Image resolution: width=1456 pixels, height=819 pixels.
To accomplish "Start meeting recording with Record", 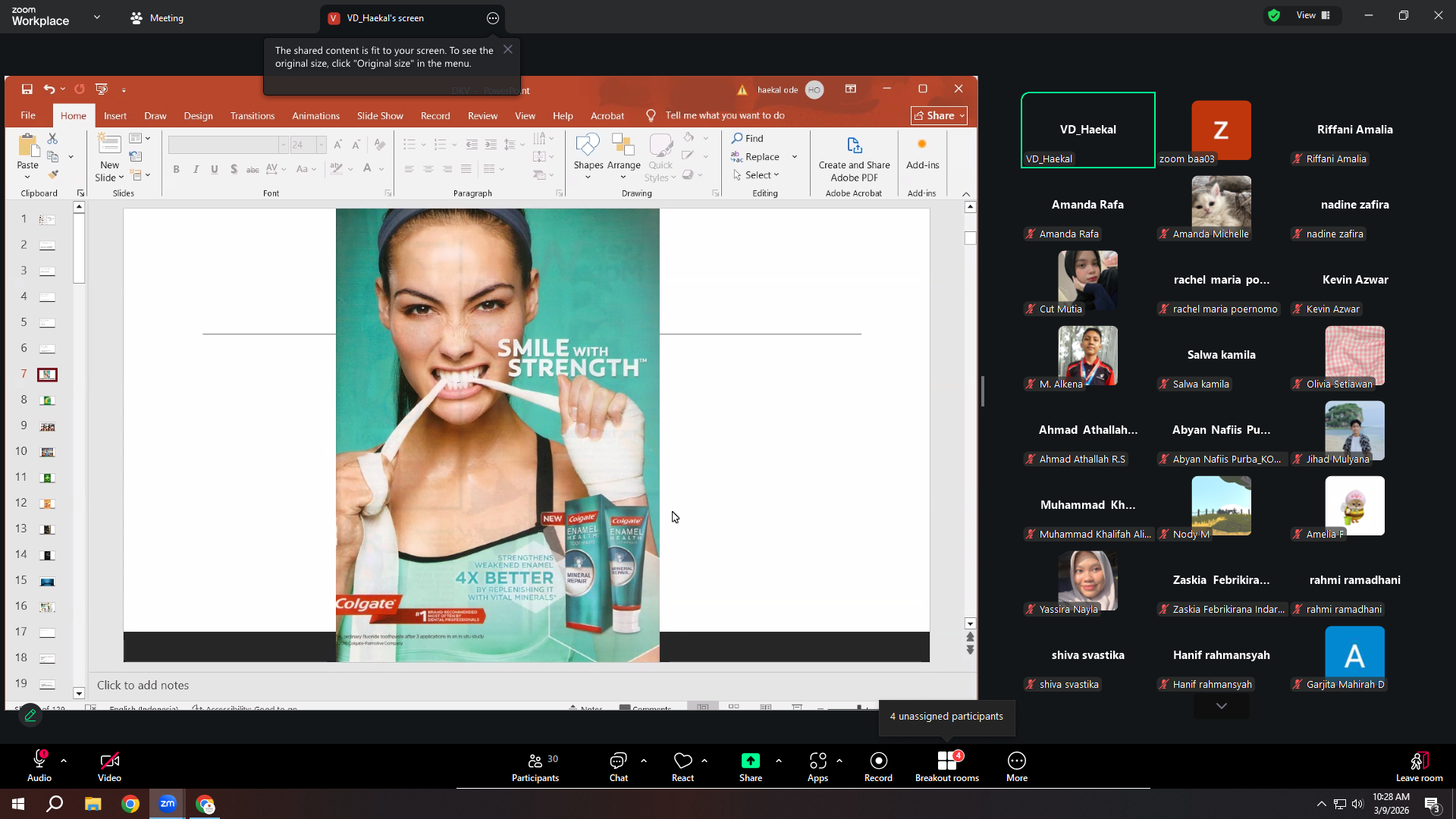I will pos(878,767).
